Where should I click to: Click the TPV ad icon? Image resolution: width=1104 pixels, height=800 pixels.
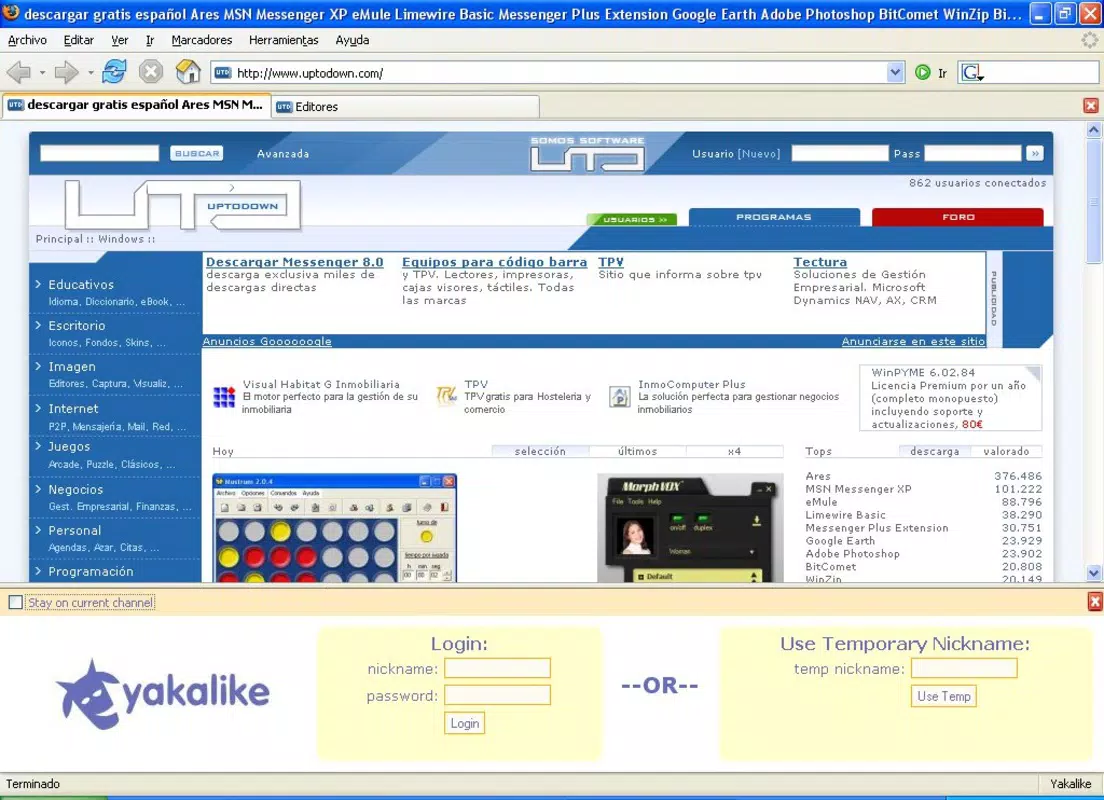click(x=446, y=396)
